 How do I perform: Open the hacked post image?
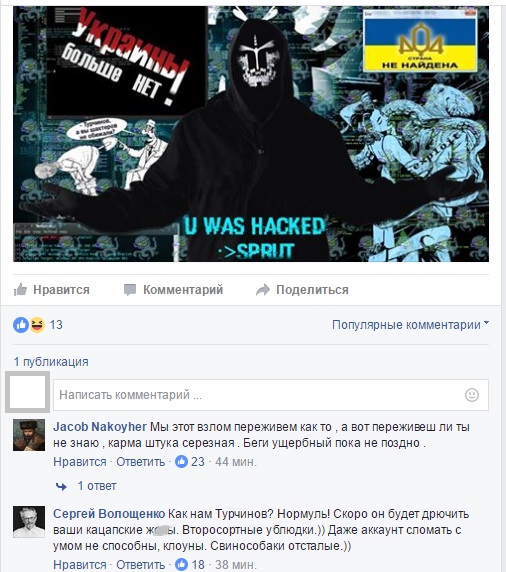251,134
